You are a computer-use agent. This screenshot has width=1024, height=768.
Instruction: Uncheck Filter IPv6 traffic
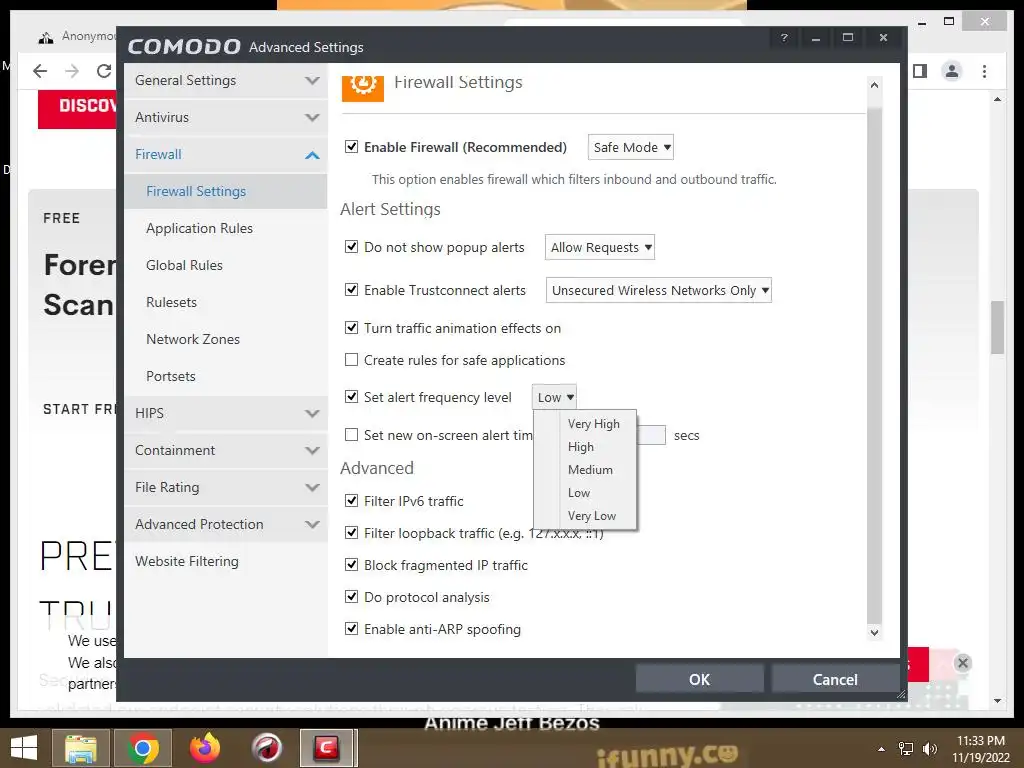click(x=351, y=500)
